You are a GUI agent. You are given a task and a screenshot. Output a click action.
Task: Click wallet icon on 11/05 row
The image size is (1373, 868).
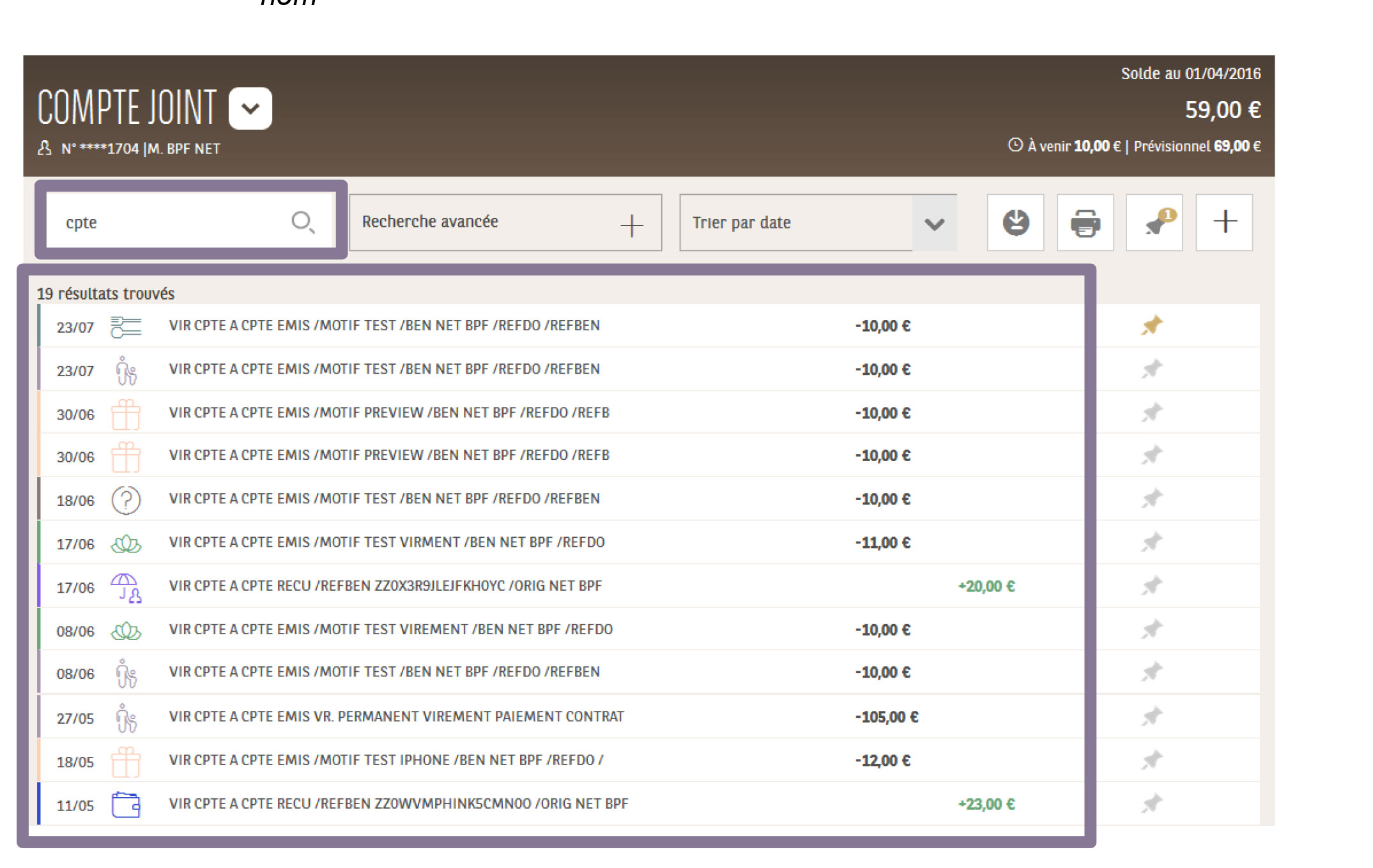(x=126, y=805)
